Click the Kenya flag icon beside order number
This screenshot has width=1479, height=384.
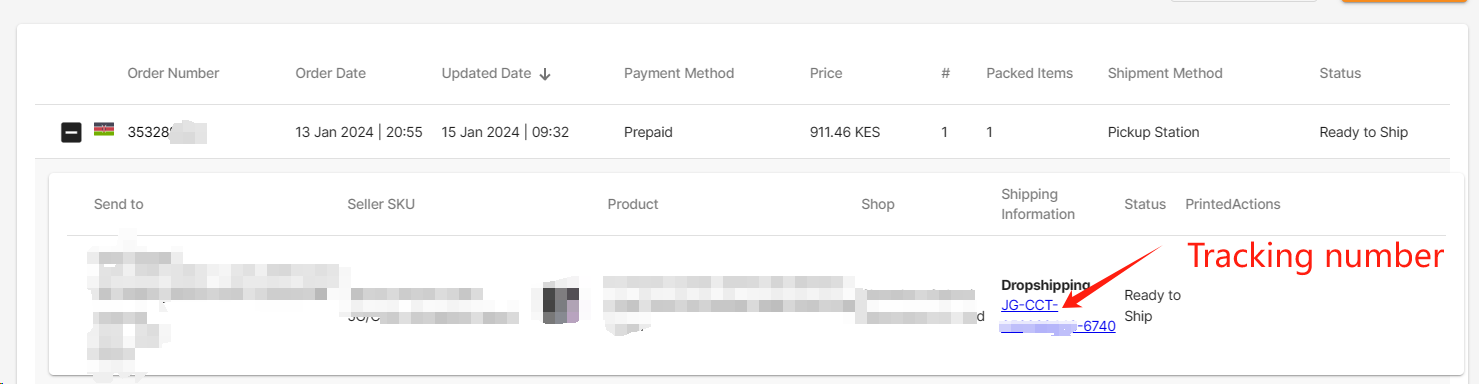coord(104,130)
